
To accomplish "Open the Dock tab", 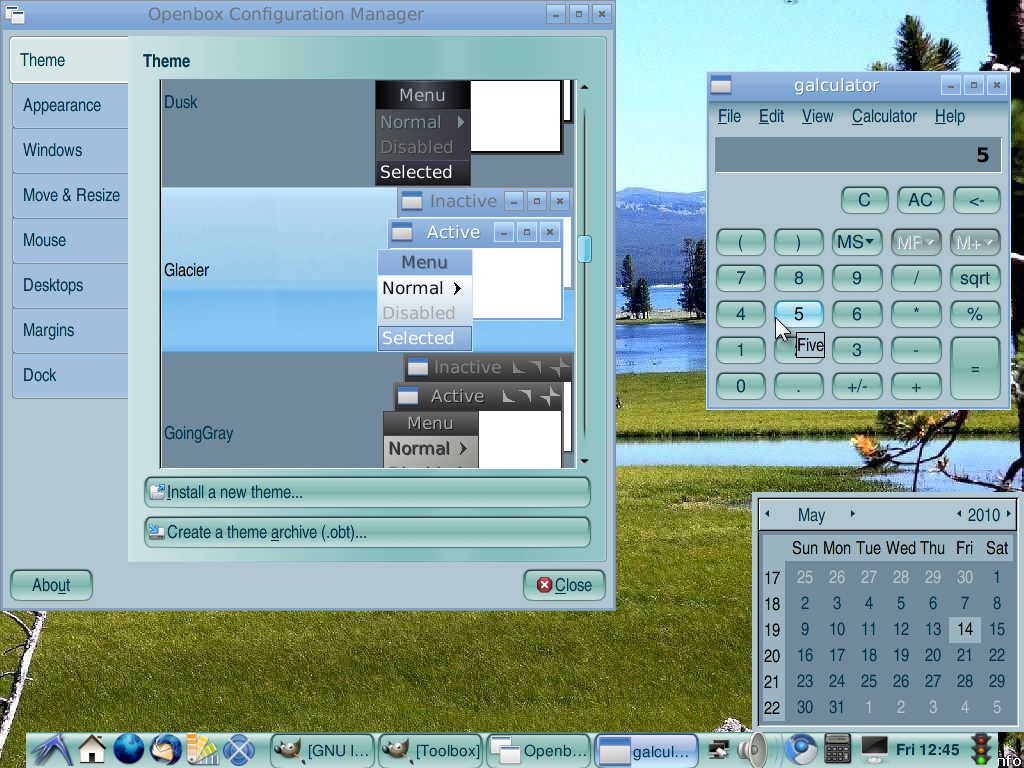I will [70, 376].
